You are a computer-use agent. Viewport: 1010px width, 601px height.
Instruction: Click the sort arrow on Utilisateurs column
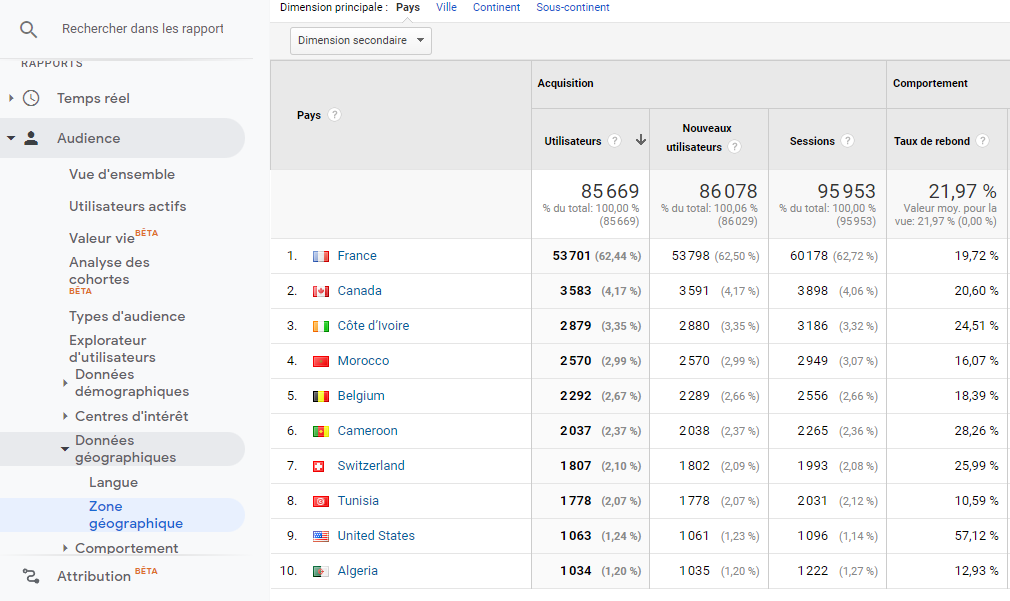pos(641,140)
